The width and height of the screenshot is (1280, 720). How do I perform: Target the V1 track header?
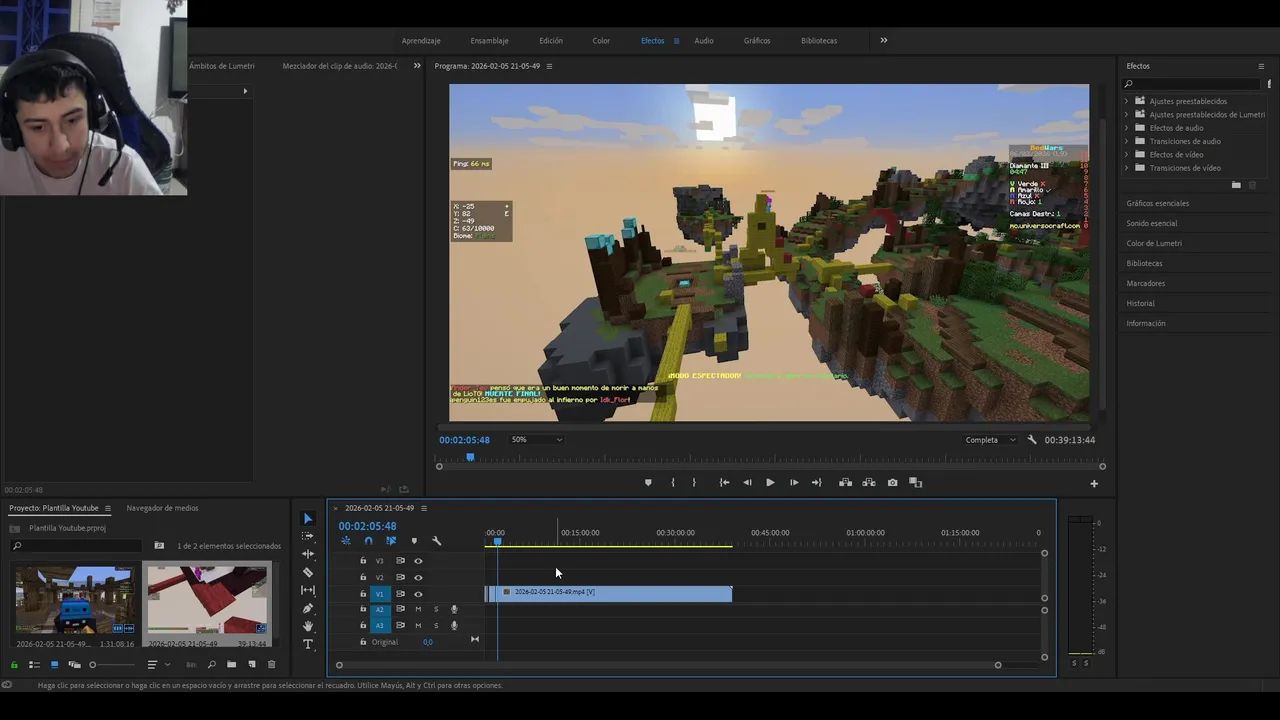(x=379, y=594)
